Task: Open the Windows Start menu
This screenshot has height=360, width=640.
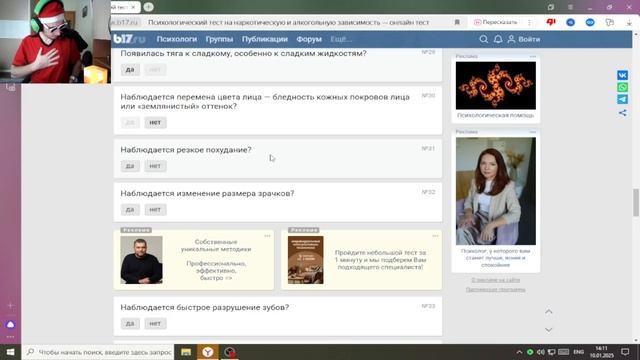Action: coord(10,352)
